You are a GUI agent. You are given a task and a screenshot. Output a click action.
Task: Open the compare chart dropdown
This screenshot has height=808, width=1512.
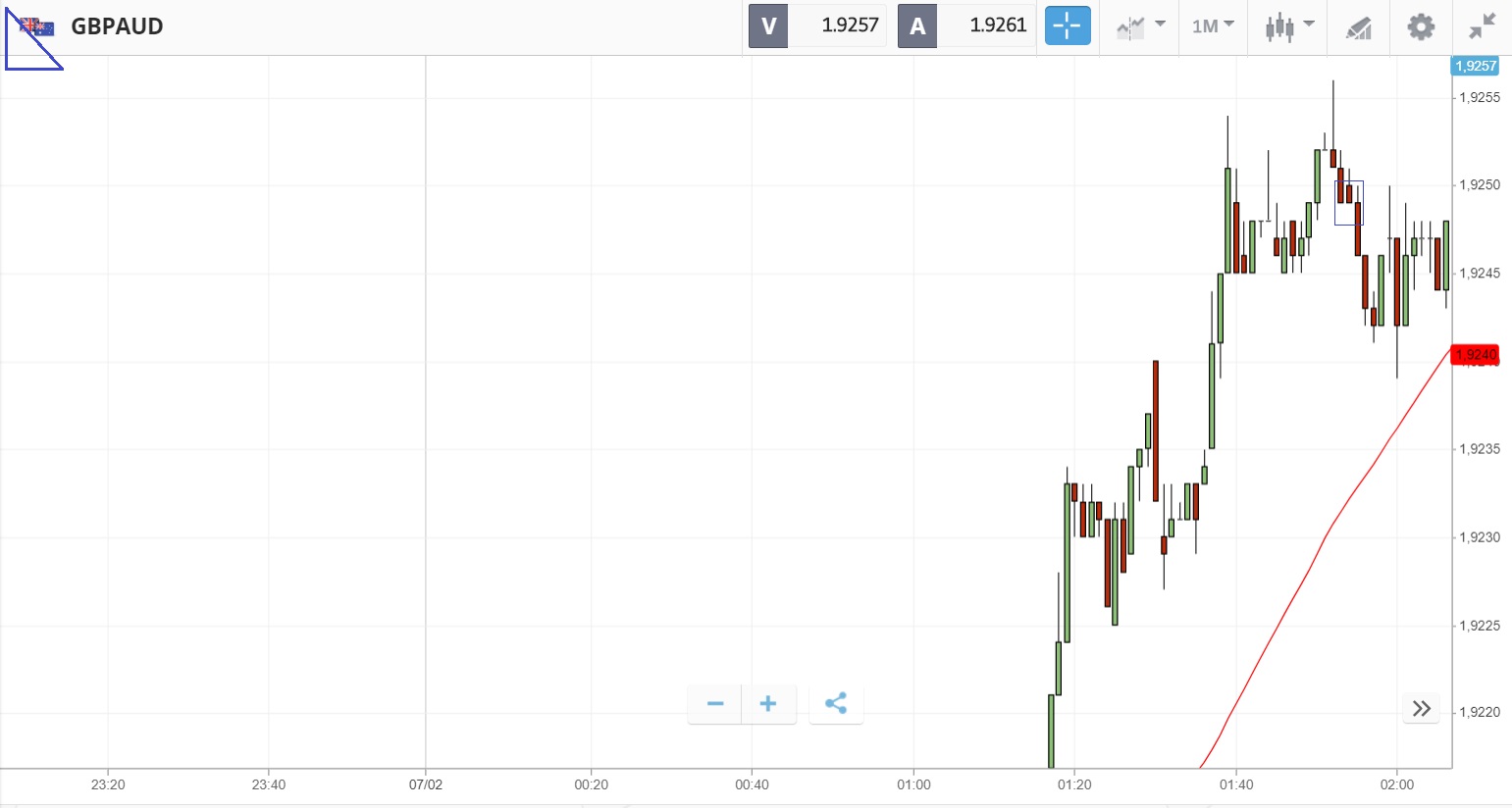tap(1141, 26)
